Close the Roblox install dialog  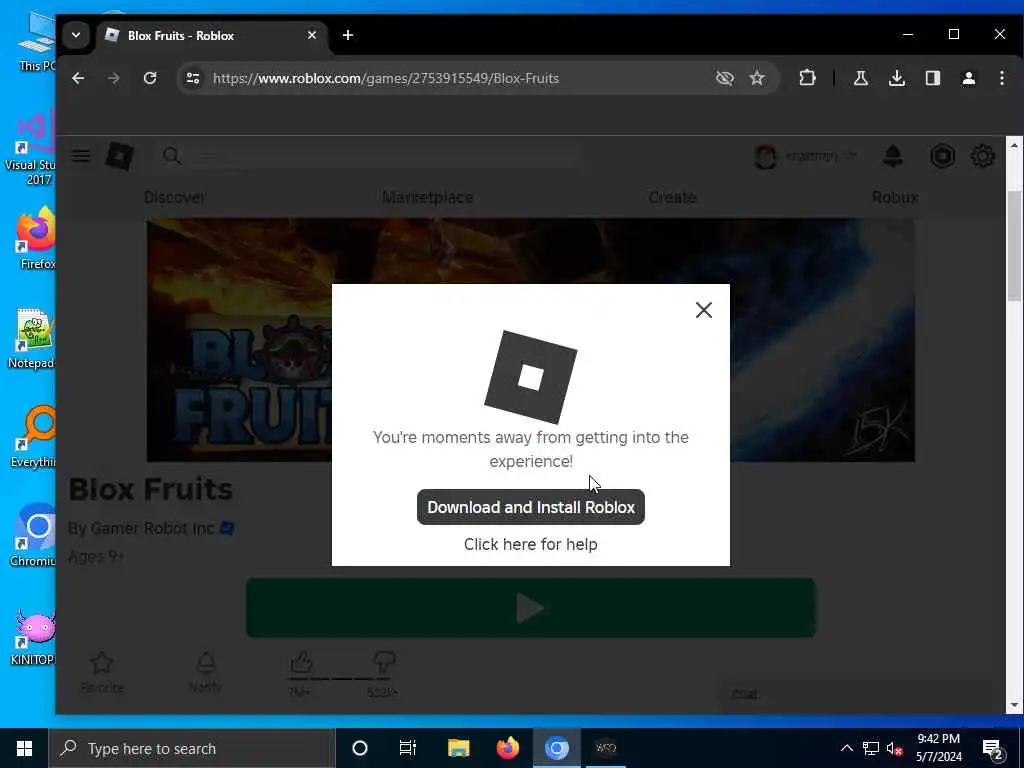703,310
